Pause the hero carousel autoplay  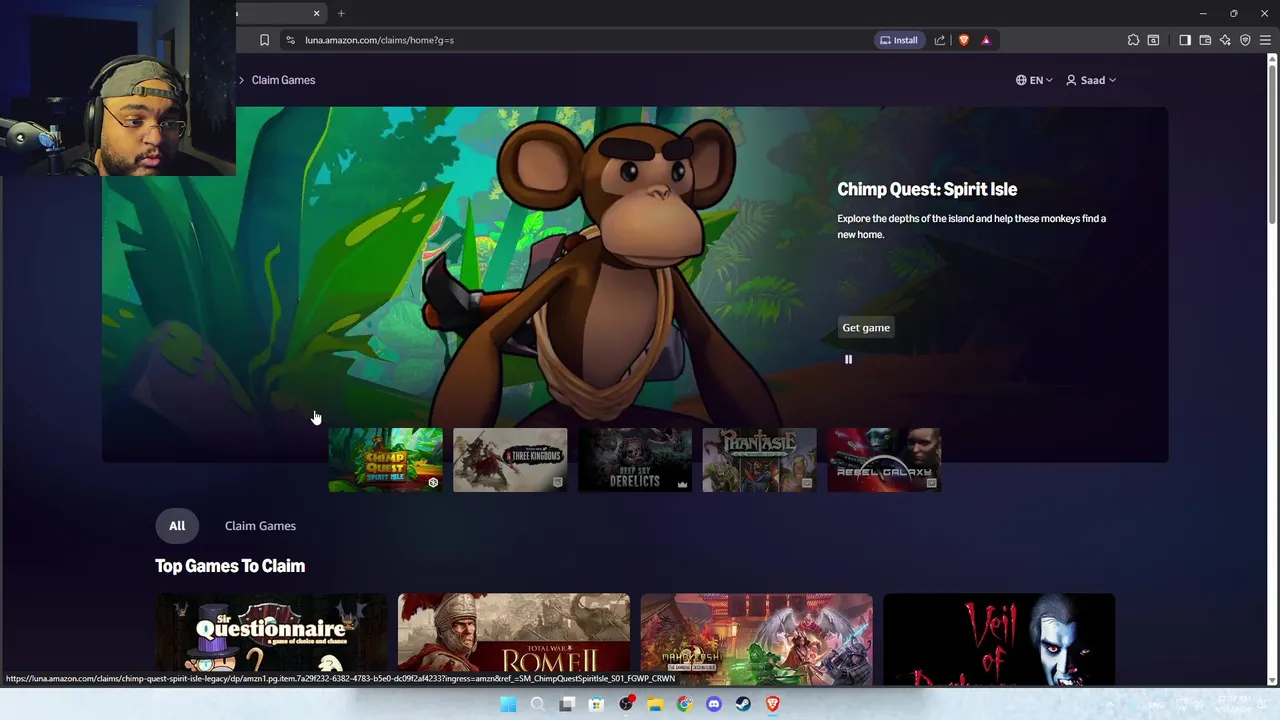(848, 359)
